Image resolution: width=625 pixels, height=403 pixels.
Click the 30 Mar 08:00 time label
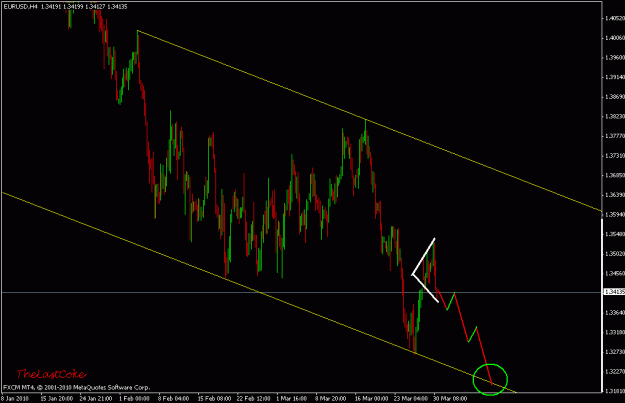coord(450,399)
